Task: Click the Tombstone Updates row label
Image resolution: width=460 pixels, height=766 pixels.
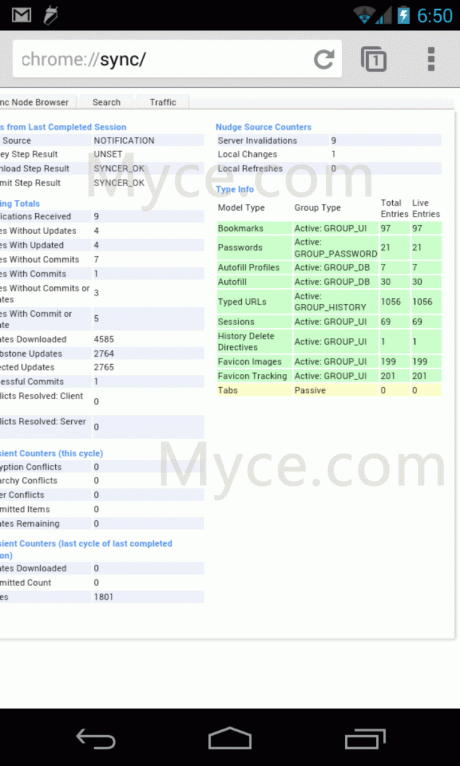Action: click(x=31, y=354)
